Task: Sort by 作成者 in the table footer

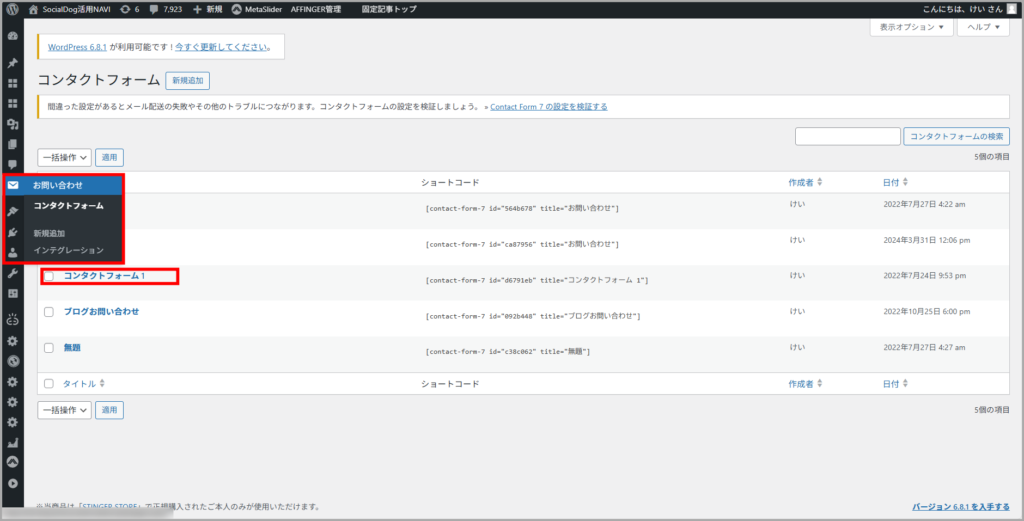Action: pyautogui.click(x=805, y=384)
